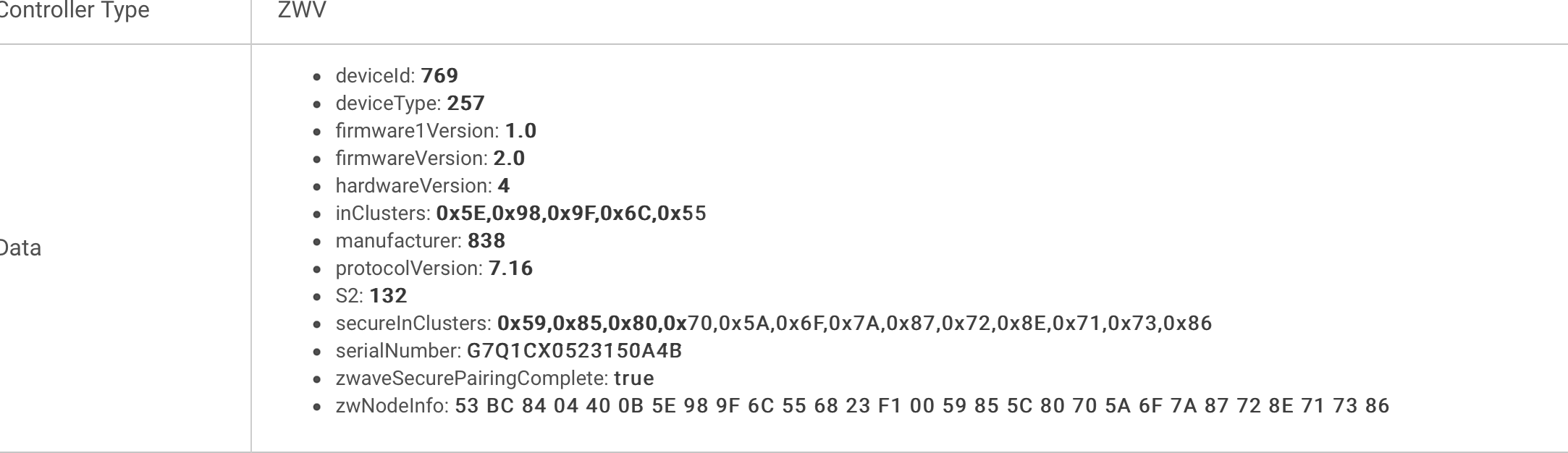Select the hardwareVersion value 4
The height and width of the screenshot is (453, 1568).
pos(504,186)
